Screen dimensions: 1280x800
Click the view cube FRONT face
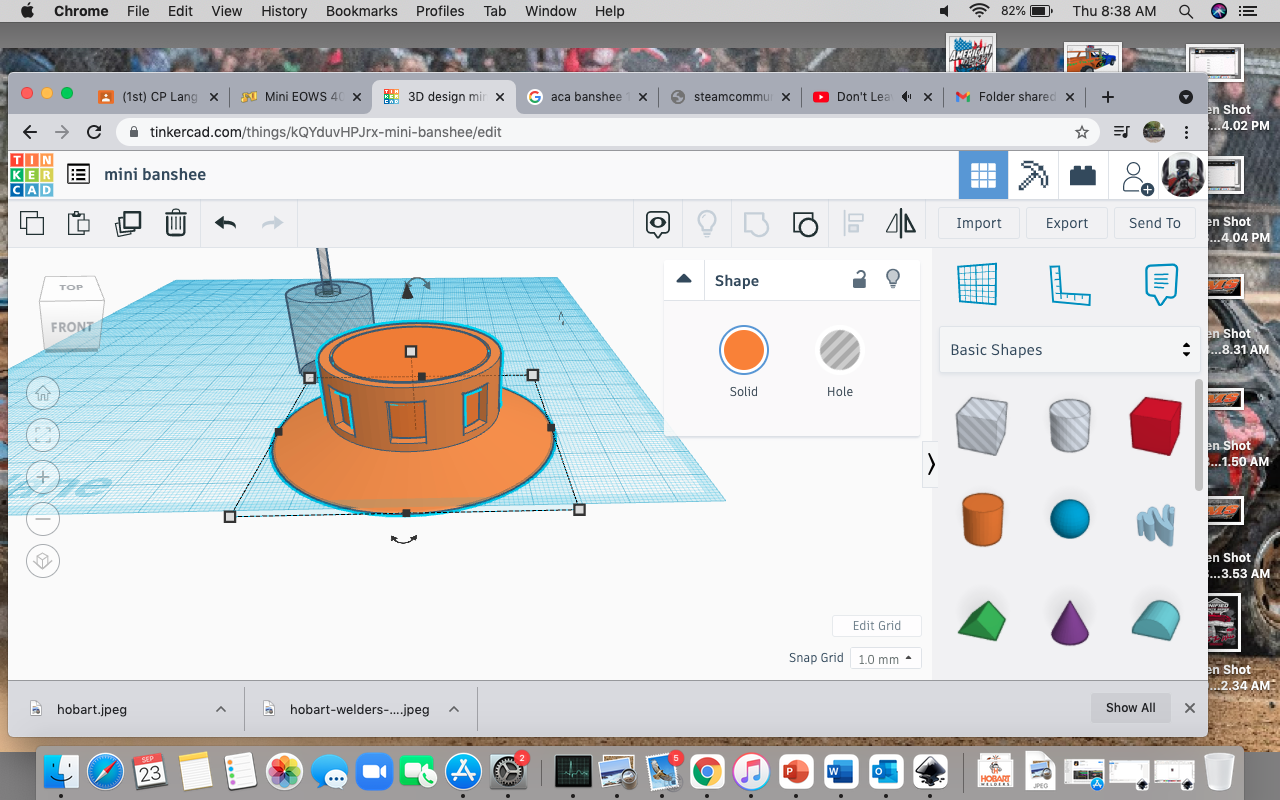tap(72, 327)
